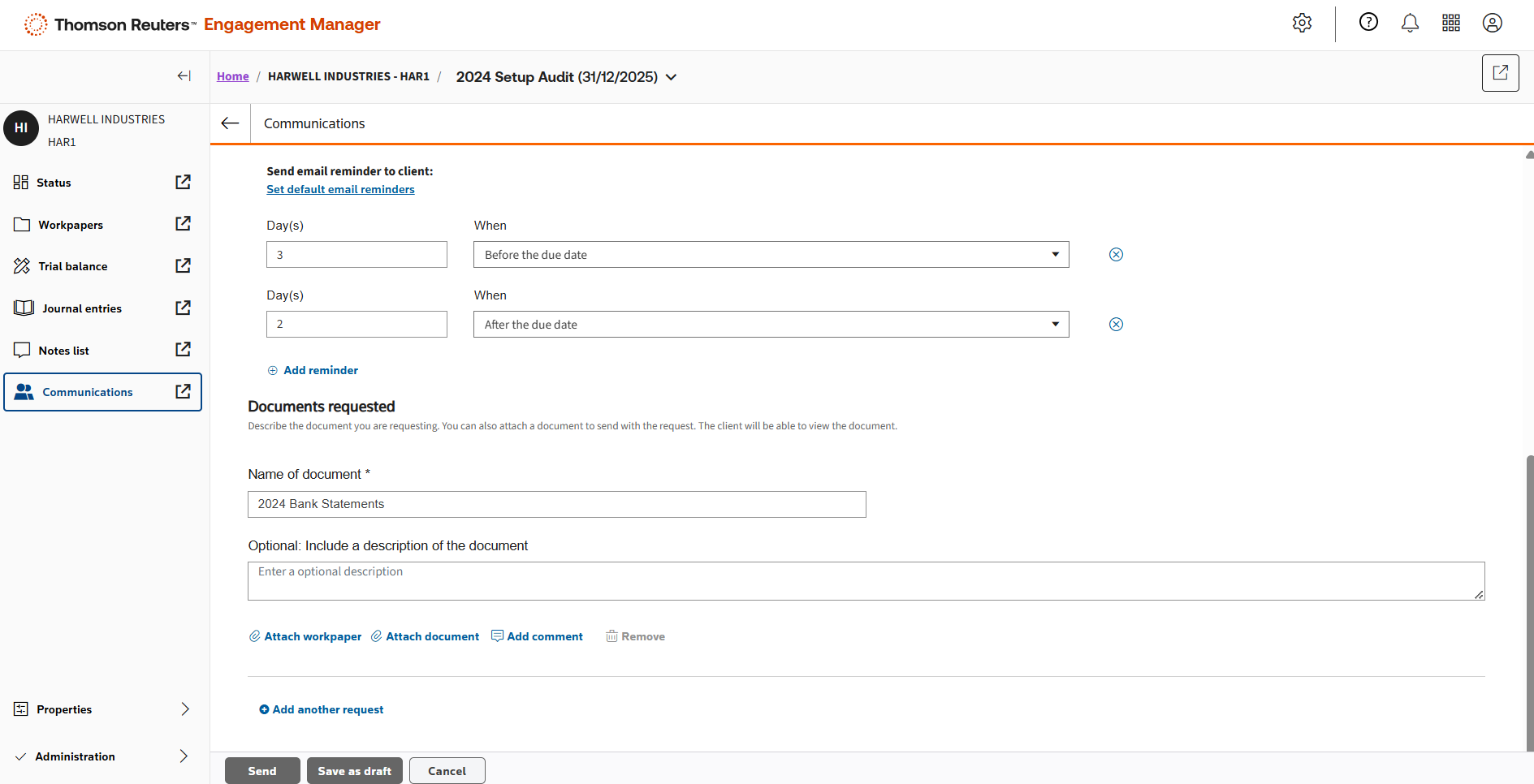Click the Name of document field

coord(556,504)
